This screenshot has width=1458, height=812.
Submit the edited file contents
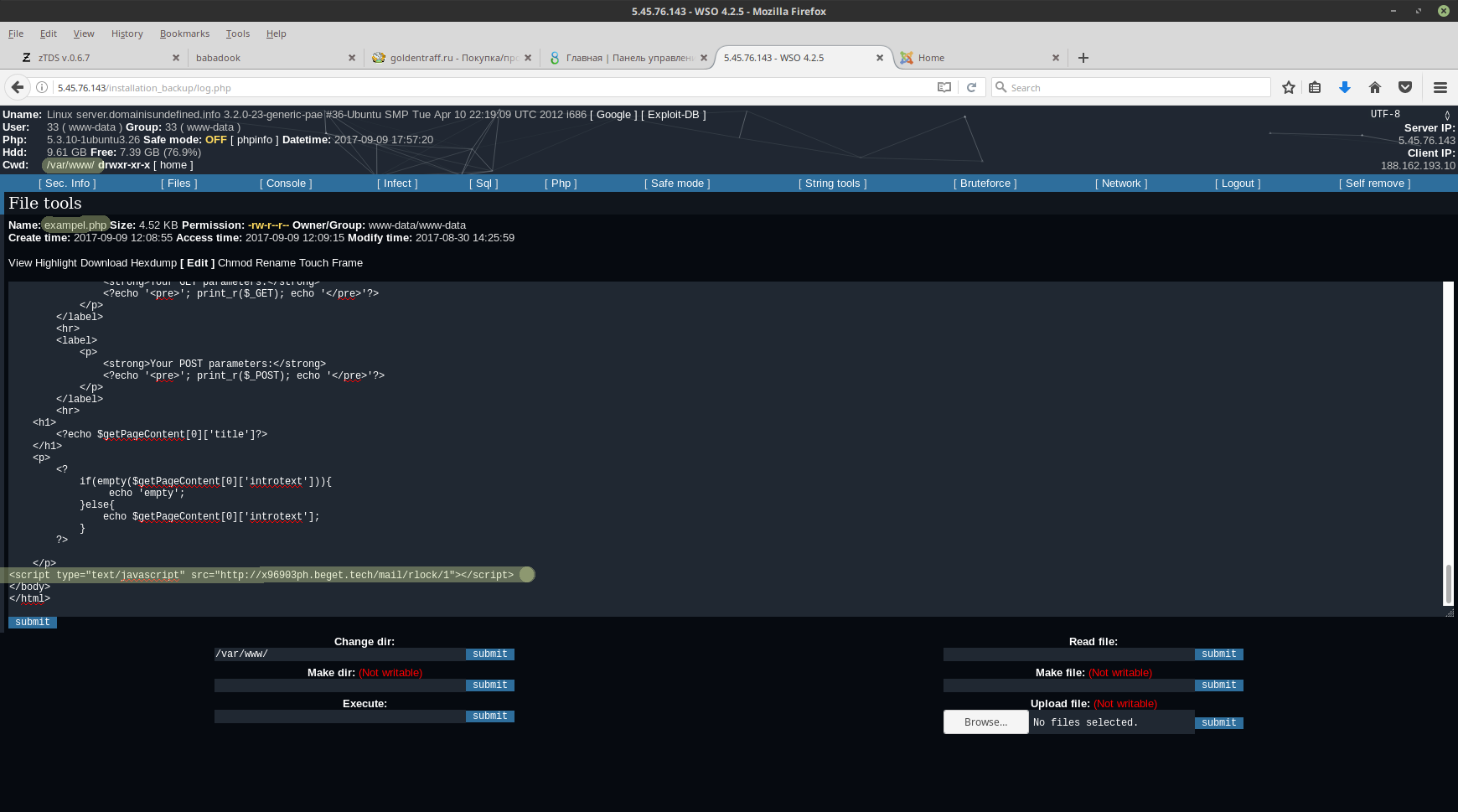click(x=33, y=623)
